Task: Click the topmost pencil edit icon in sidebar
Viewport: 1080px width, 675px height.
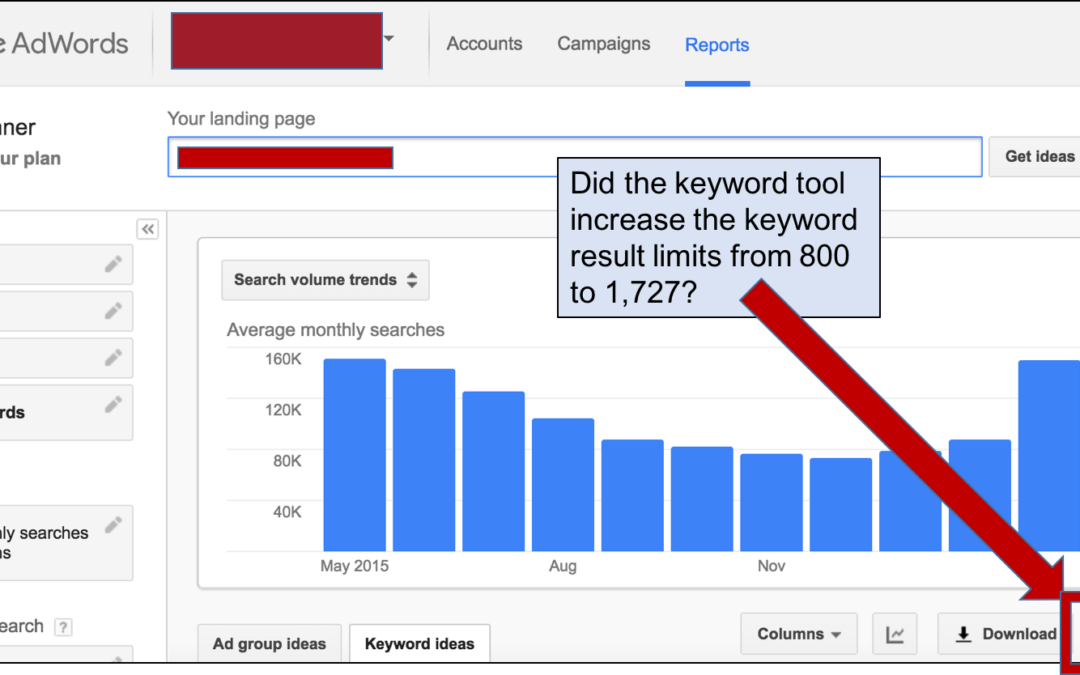Action: (x=114, y=264)
